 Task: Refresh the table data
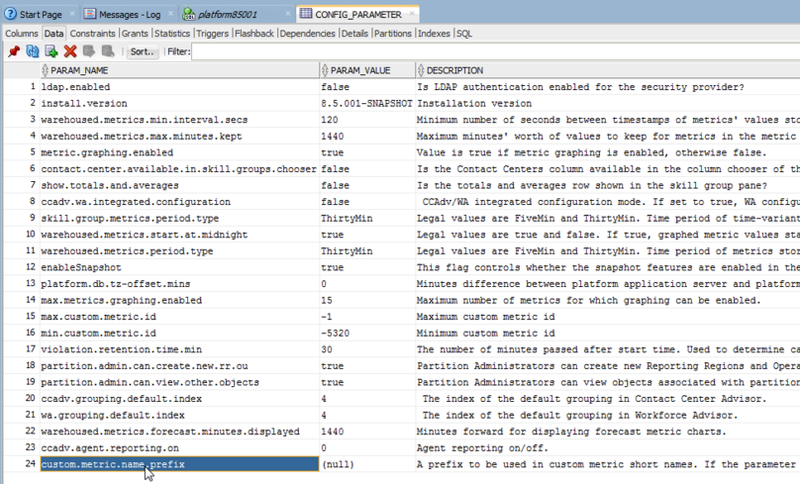pyautogui.click(x=31, y=51)
